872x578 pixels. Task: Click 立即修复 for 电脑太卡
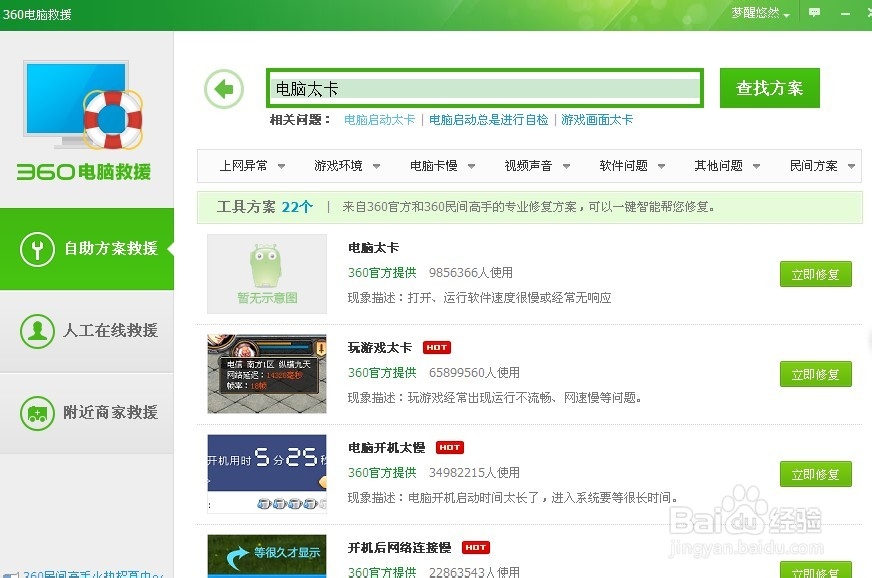click(x=815, y=274)
